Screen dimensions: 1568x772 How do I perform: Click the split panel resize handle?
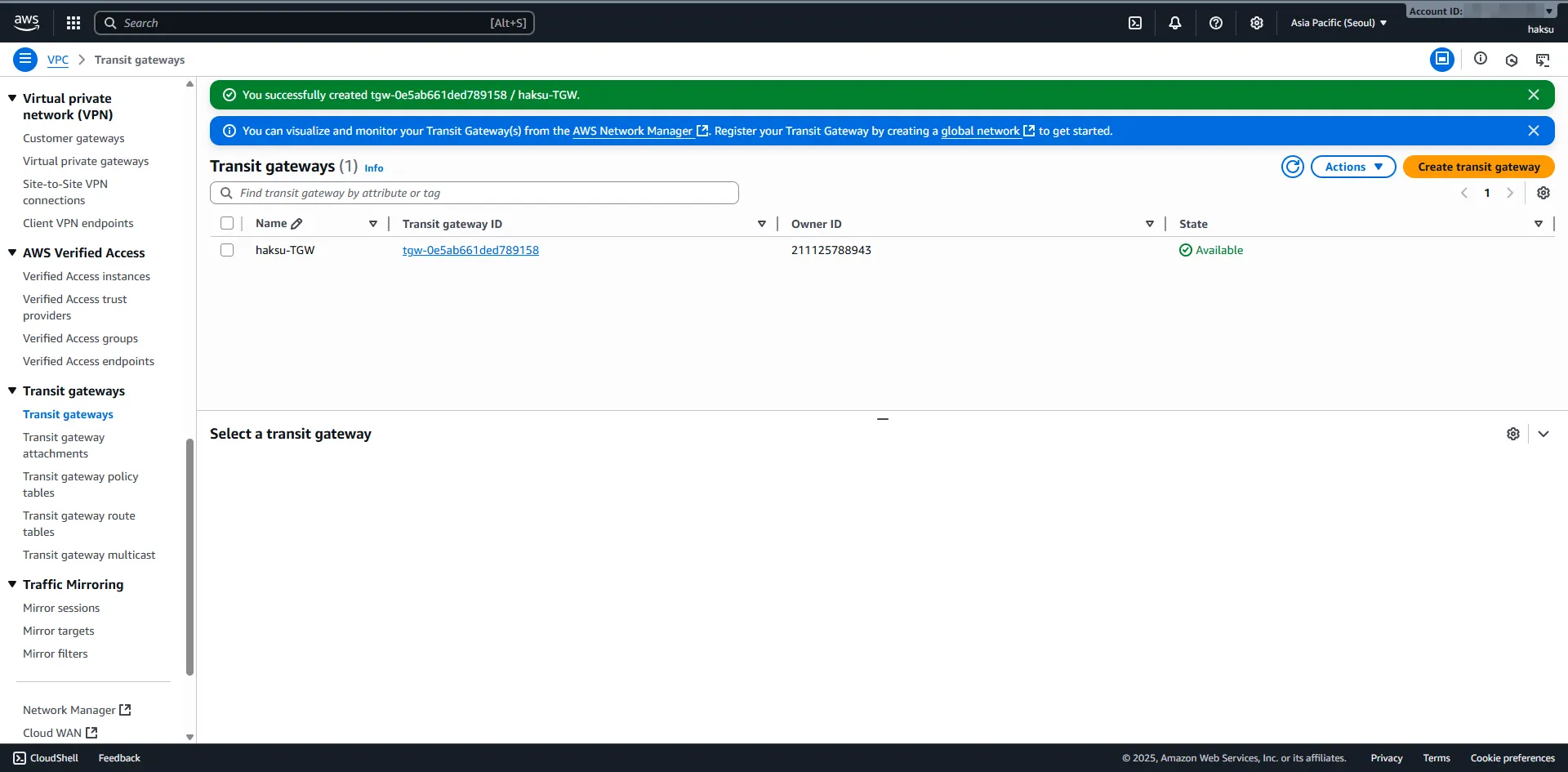coord(883,418)
